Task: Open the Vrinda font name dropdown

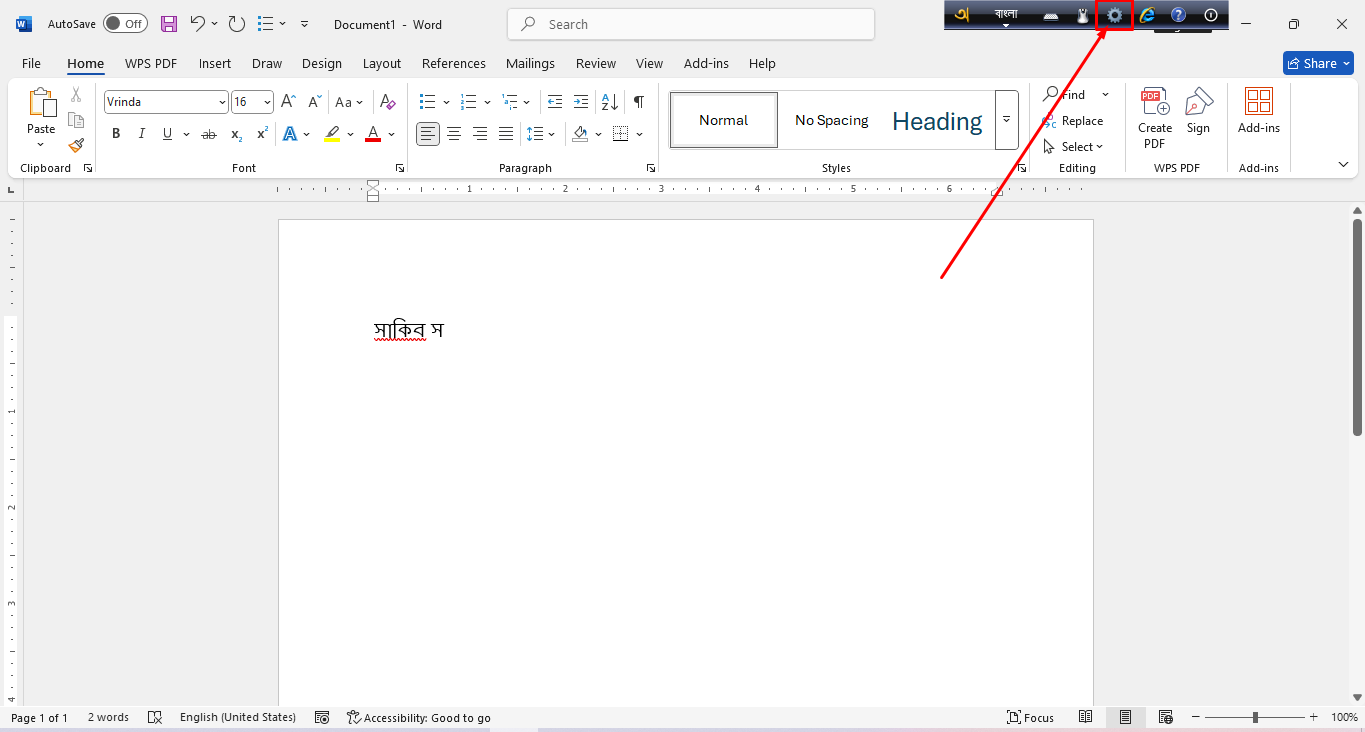Action: click(222, 102)
